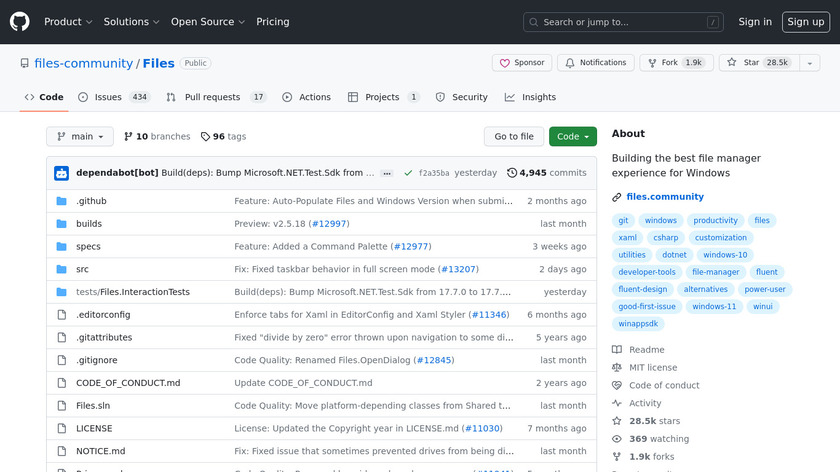Click the green check status icon
840x472 pixels.
[408, 173]
